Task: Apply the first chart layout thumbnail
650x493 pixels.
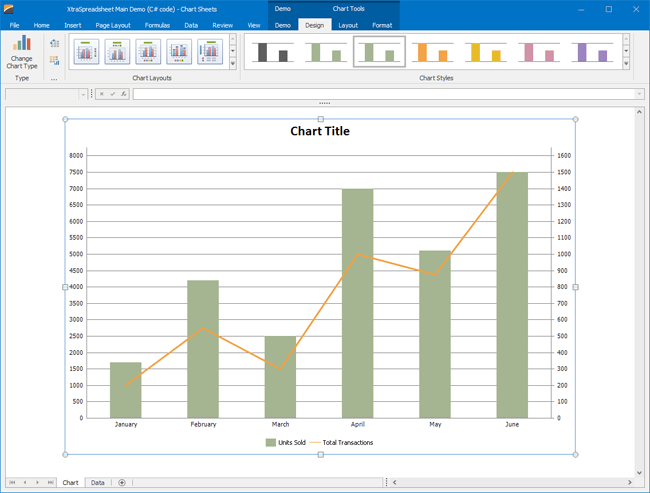Action: point(86,51)
